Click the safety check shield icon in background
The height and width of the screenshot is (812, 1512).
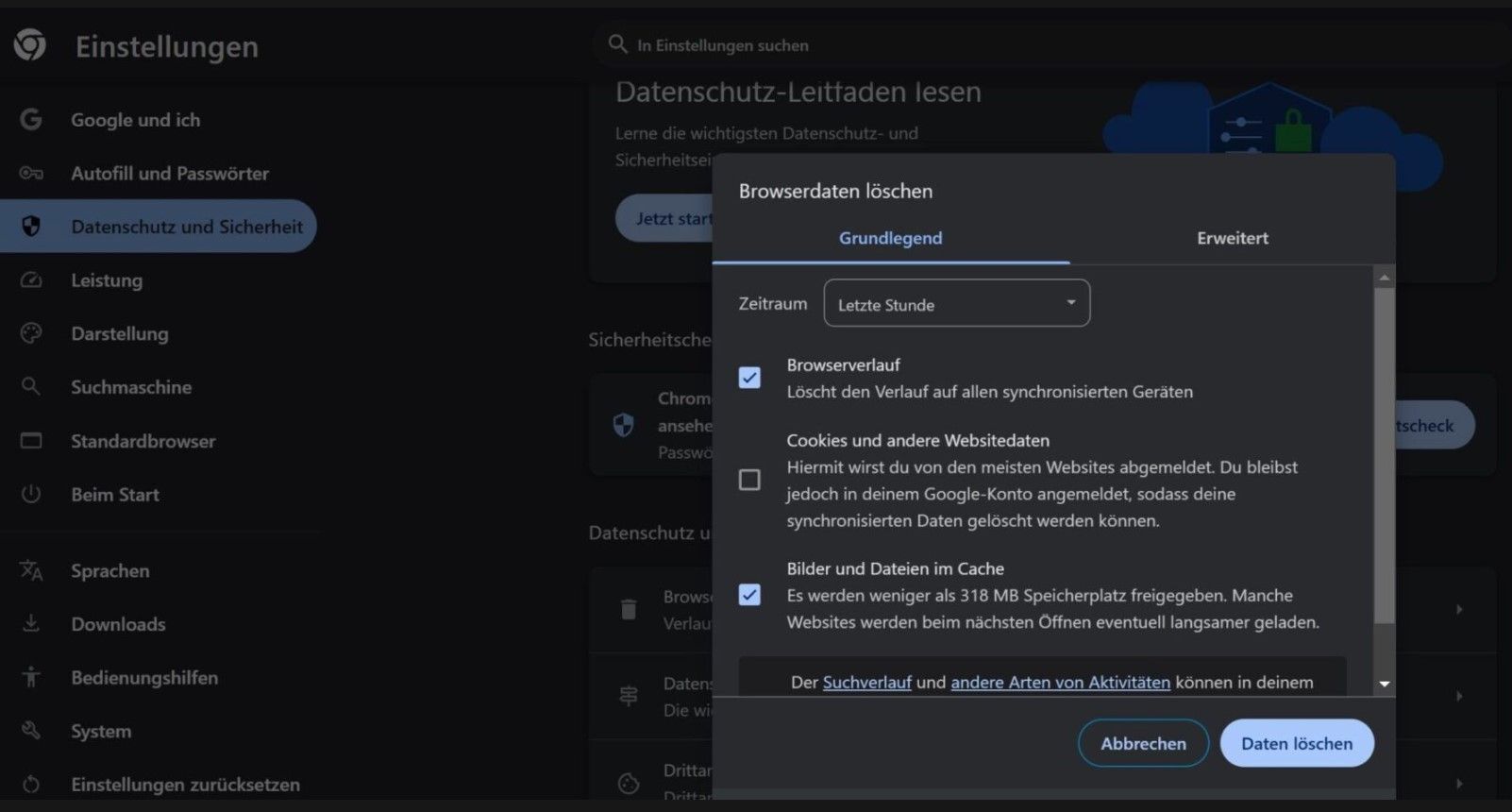click(x=623, y=425)
